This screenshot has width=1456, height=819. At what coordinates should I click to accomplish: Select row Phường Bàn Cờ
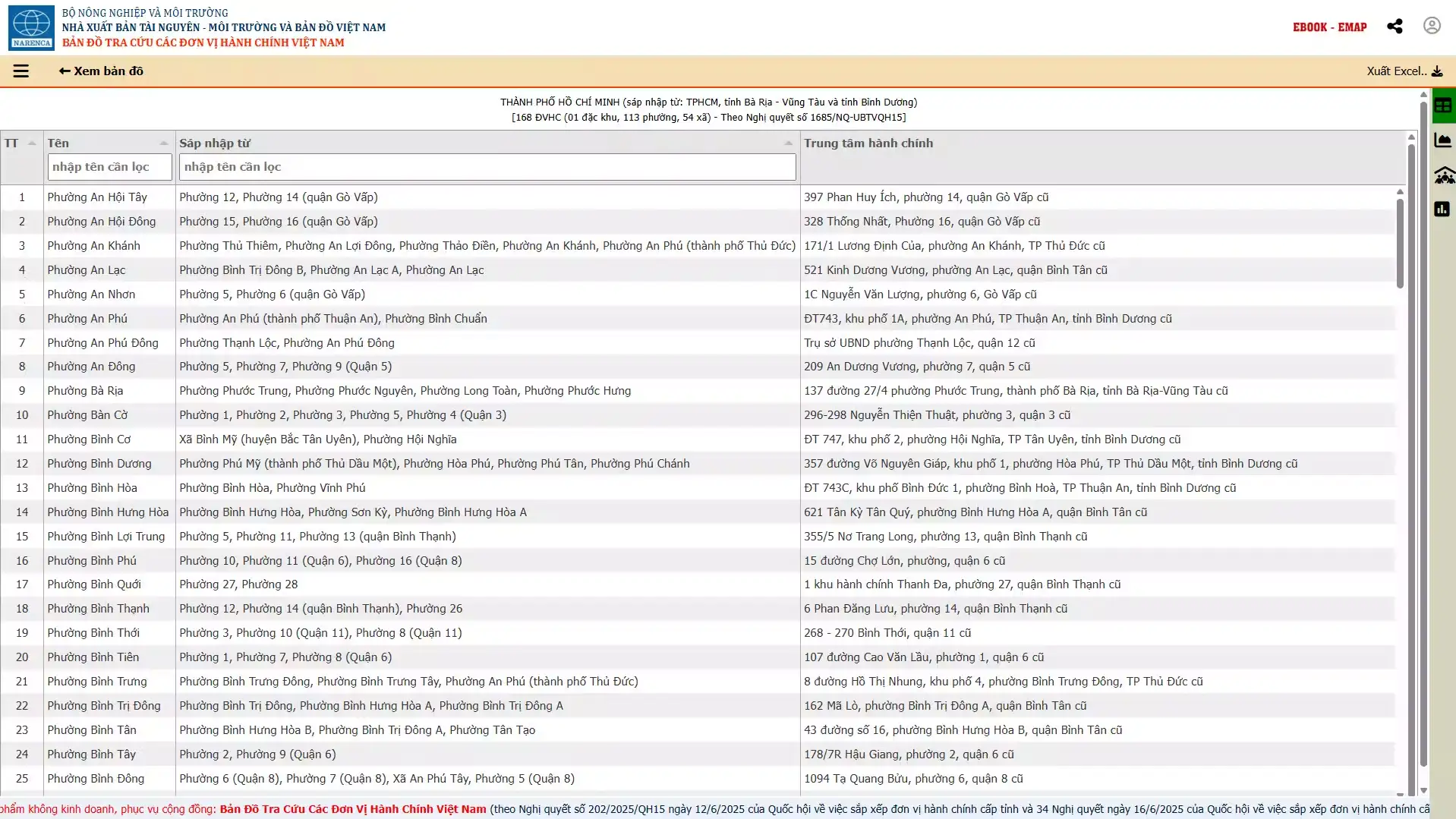point(698,415)
